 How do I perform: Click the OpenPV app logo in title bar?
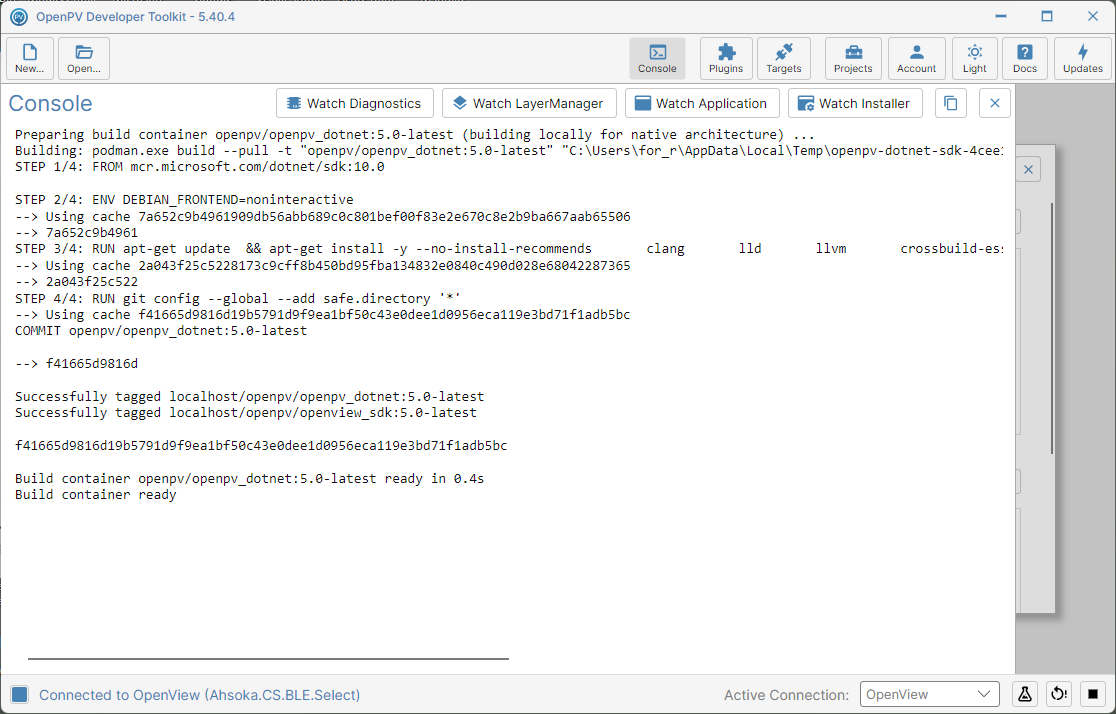pos(19,16)
